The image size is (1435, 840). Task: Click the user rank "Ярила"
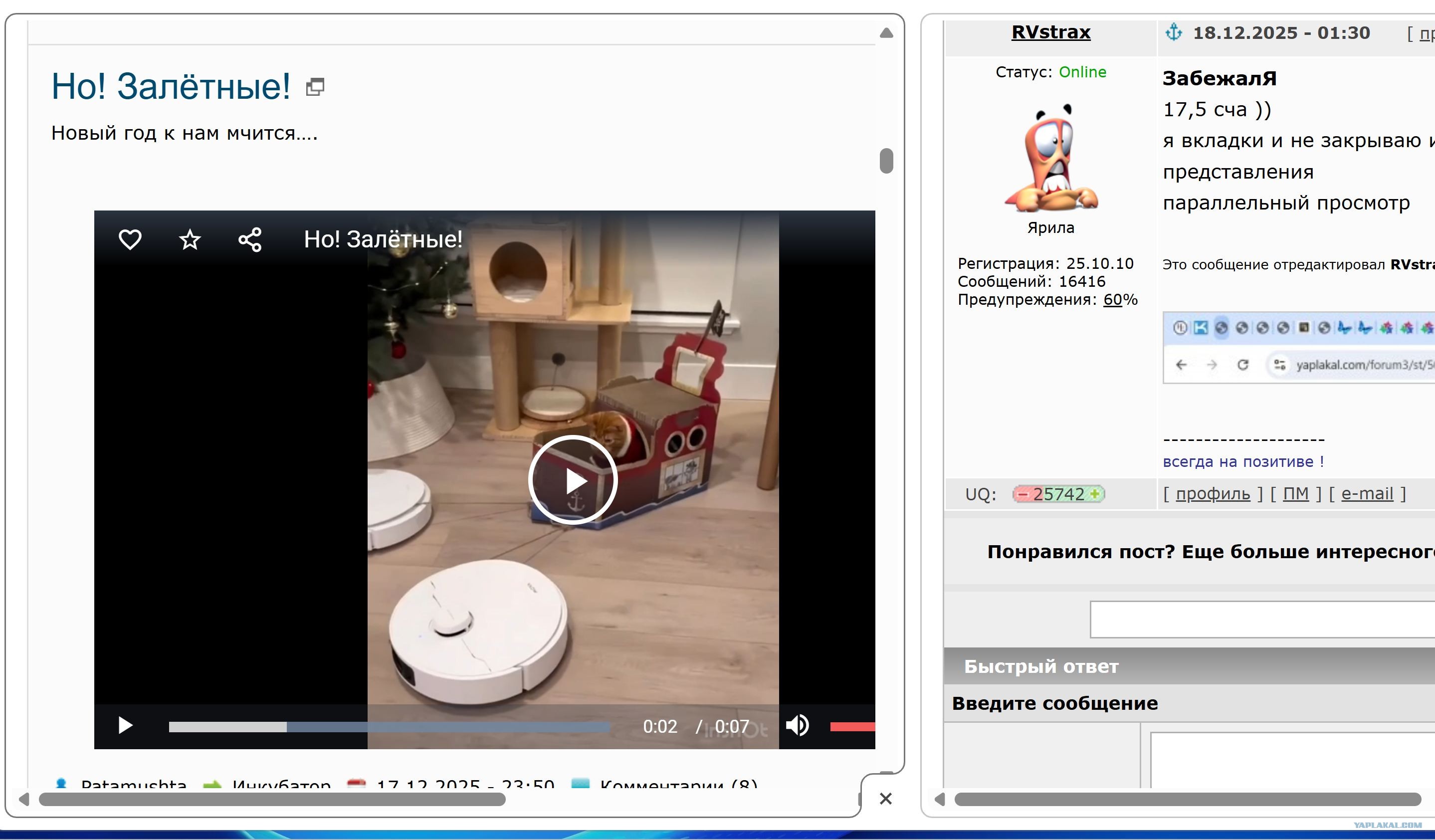click(x=1050, y=227)
